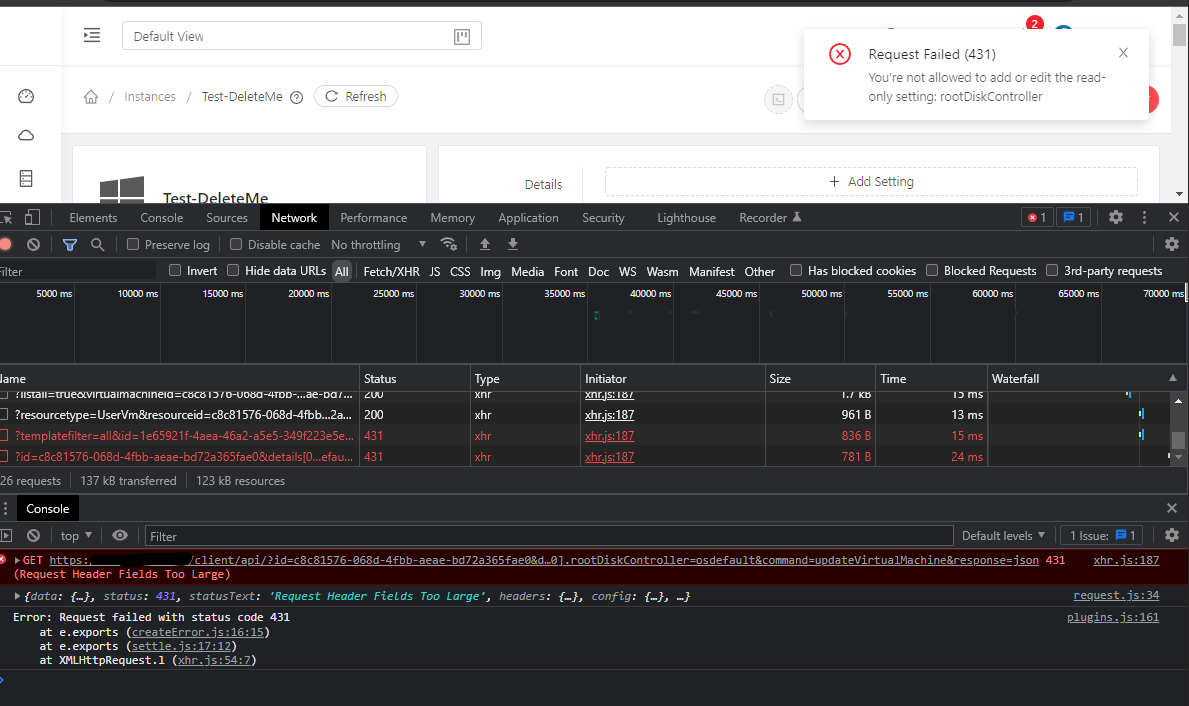Open the Default levels dropdown

(x=1002, y=535)
